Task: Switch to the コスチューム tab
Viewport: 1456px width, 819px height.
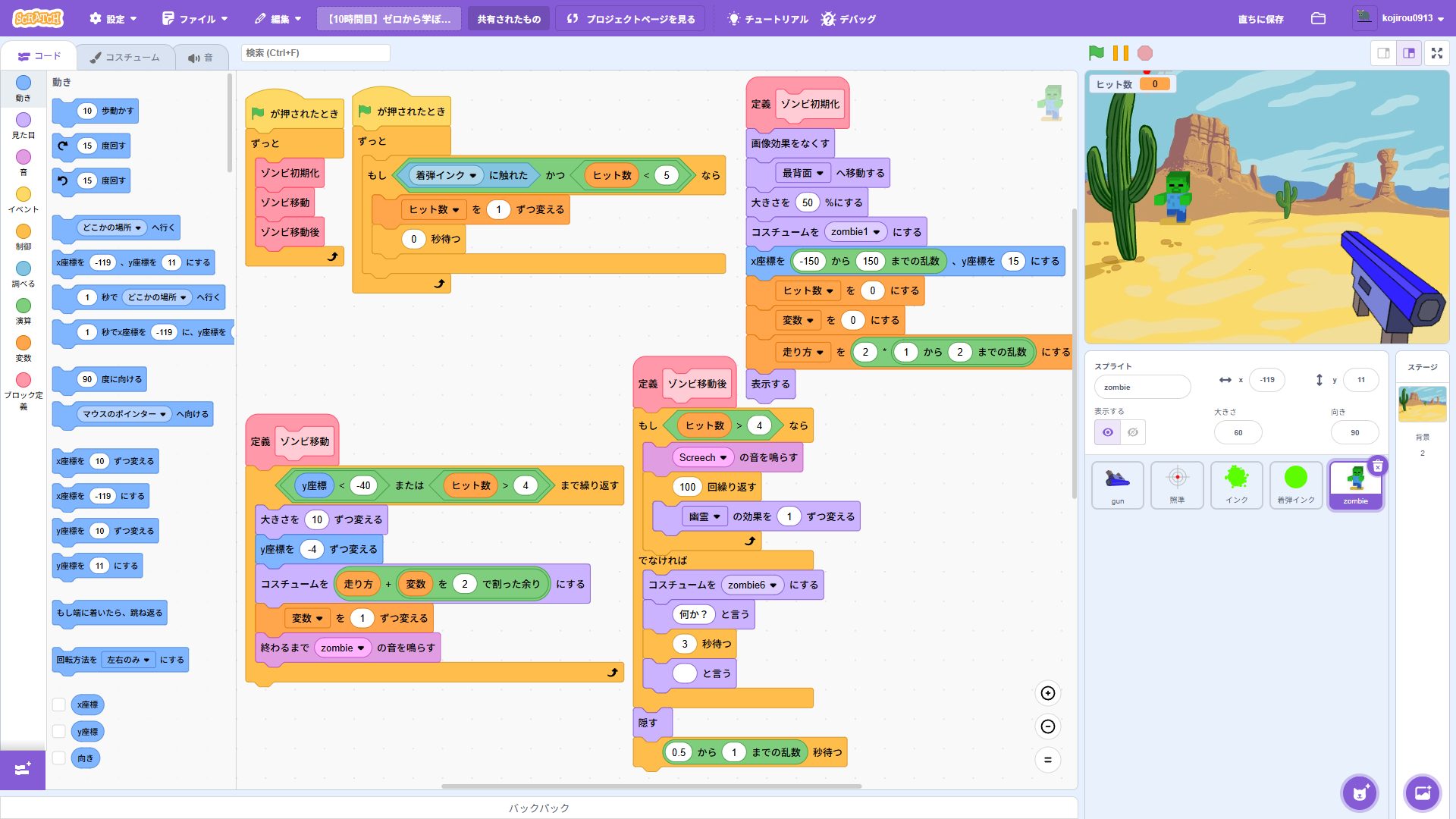Action: pyautogui.click(x=125, y=57)
